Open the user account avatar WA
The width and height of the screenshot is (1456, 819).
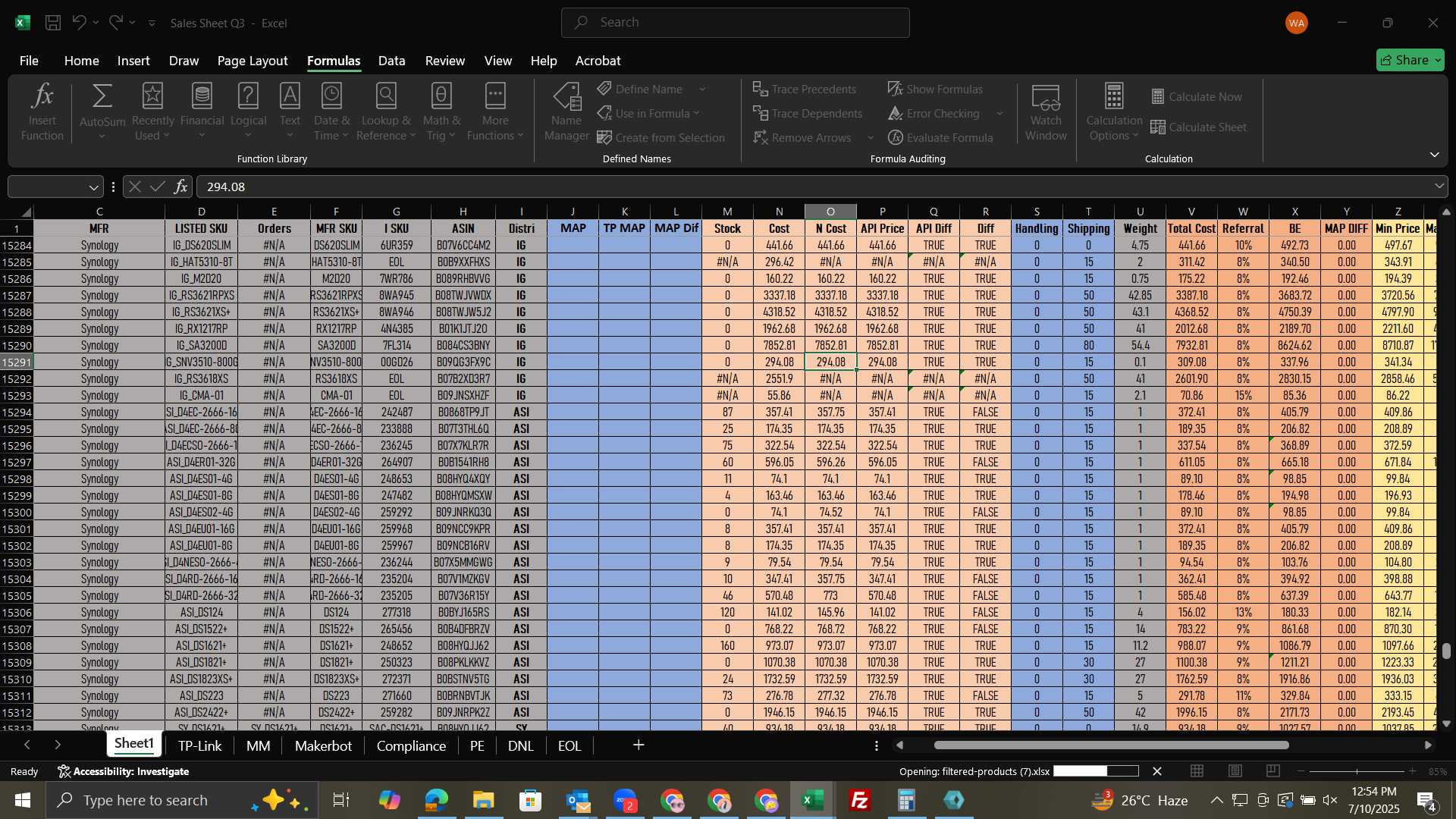(x=1297, y=23)
